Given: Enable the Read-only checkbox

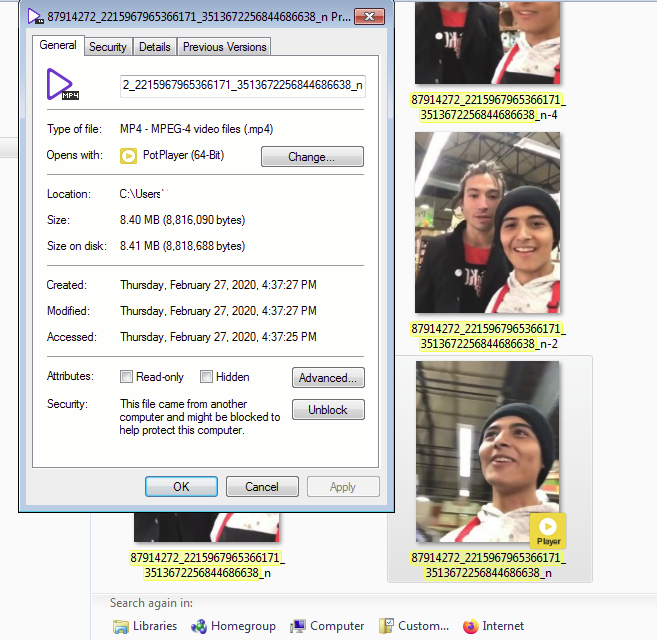Looking at the screenshot, I should tap(126, 376).
